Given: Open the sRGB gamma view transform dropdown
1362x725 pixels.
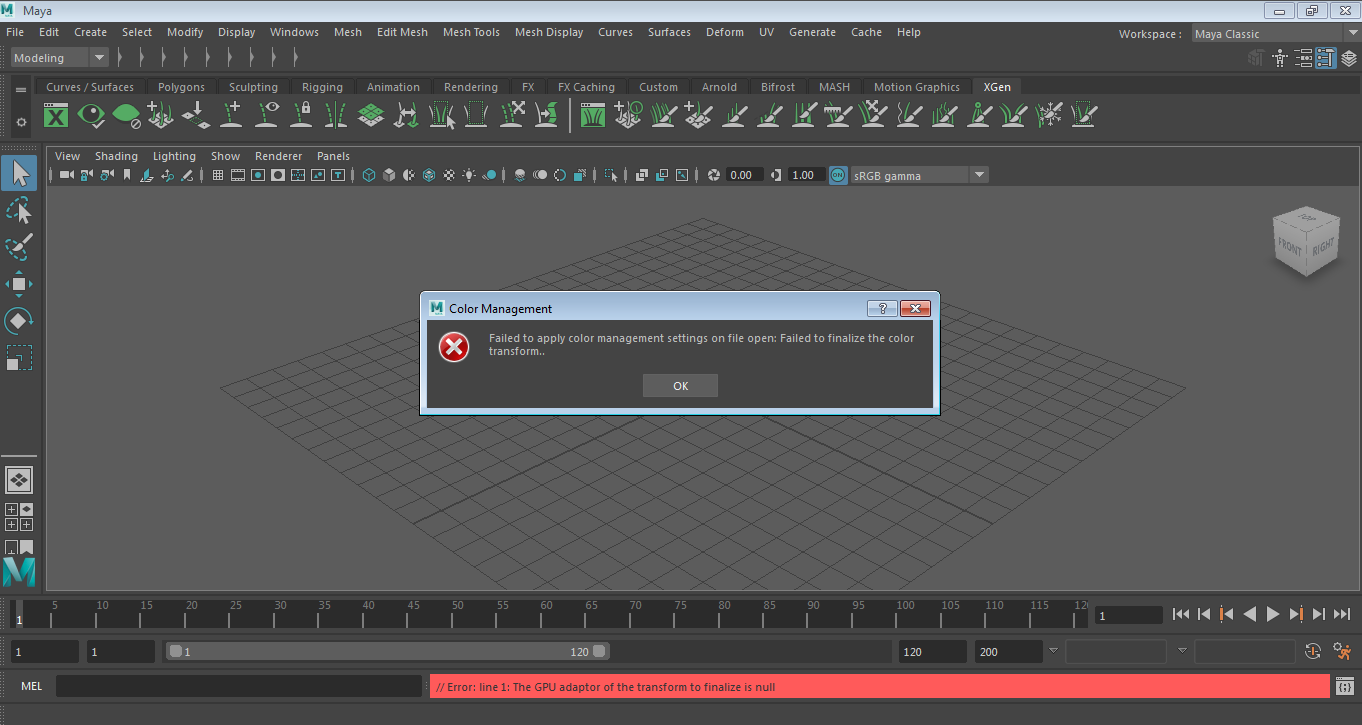Looking at the screenshot, I should tap(919, 175).
